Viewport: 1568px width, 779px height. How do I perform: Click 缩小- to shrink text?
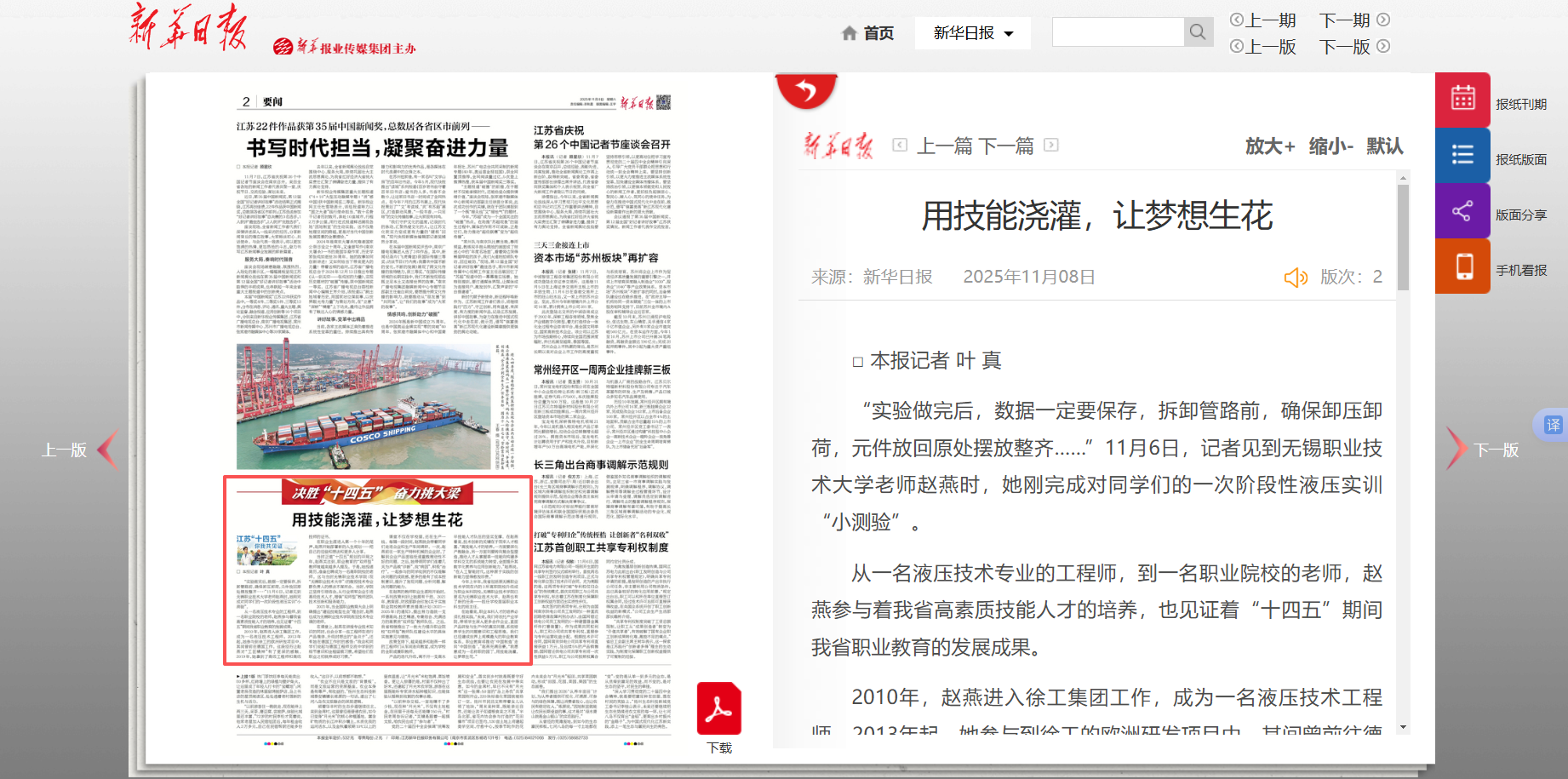coord(1331,146)
